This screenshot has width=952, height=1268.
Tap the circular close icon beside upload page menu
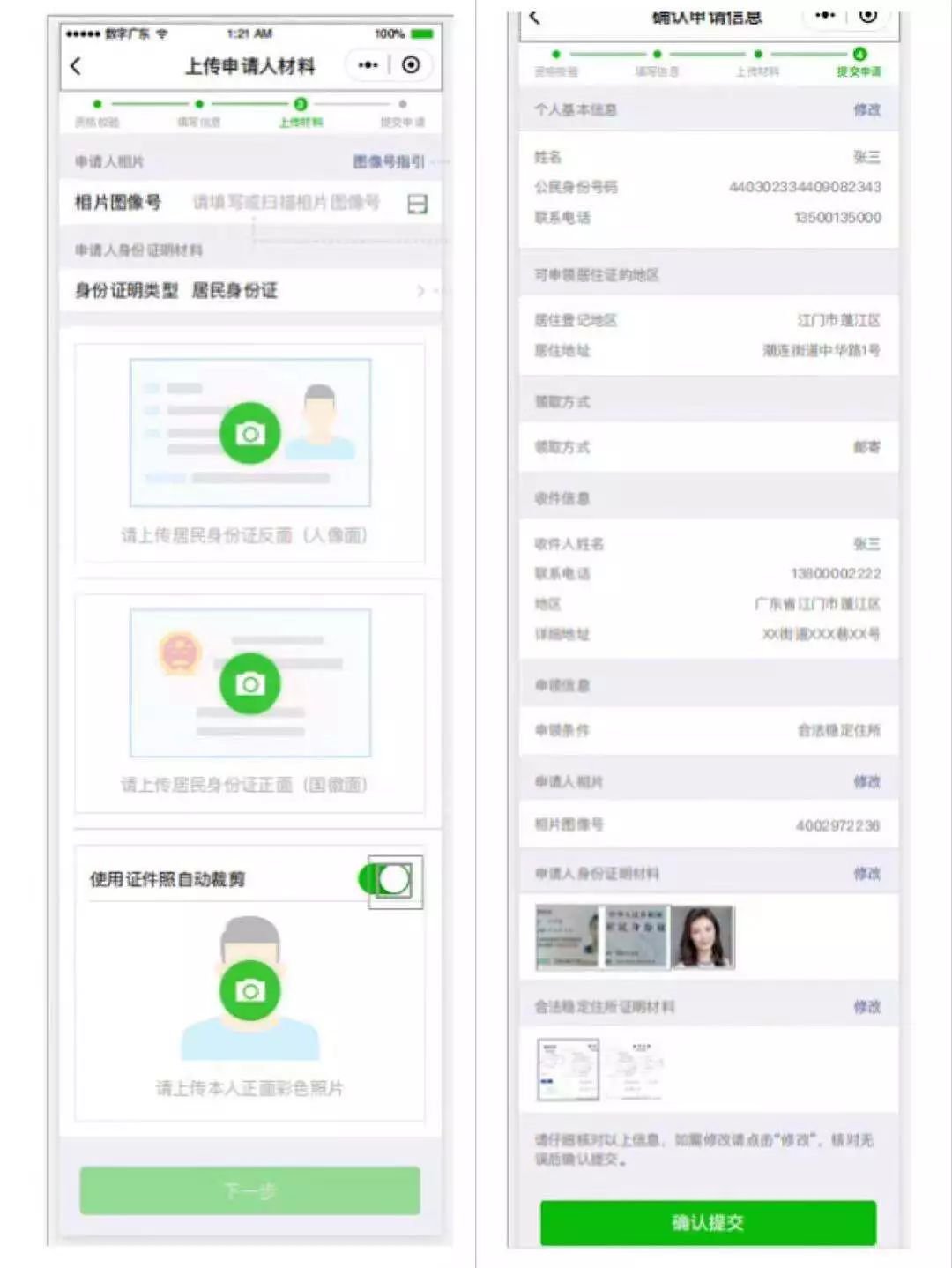click(x=411, y=65)
